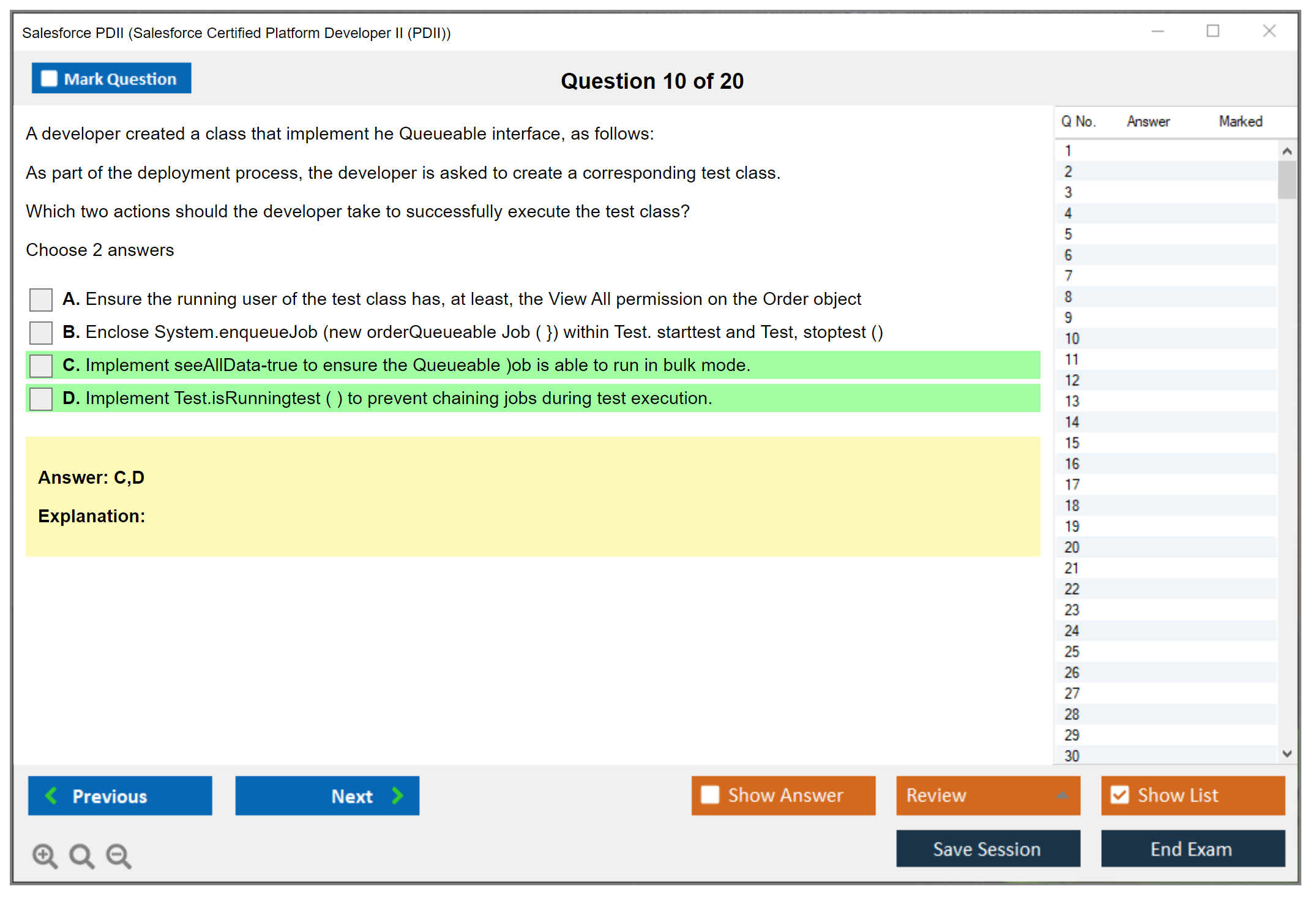
Task: Click the zoom out magnifier icon
Action: 118,855
